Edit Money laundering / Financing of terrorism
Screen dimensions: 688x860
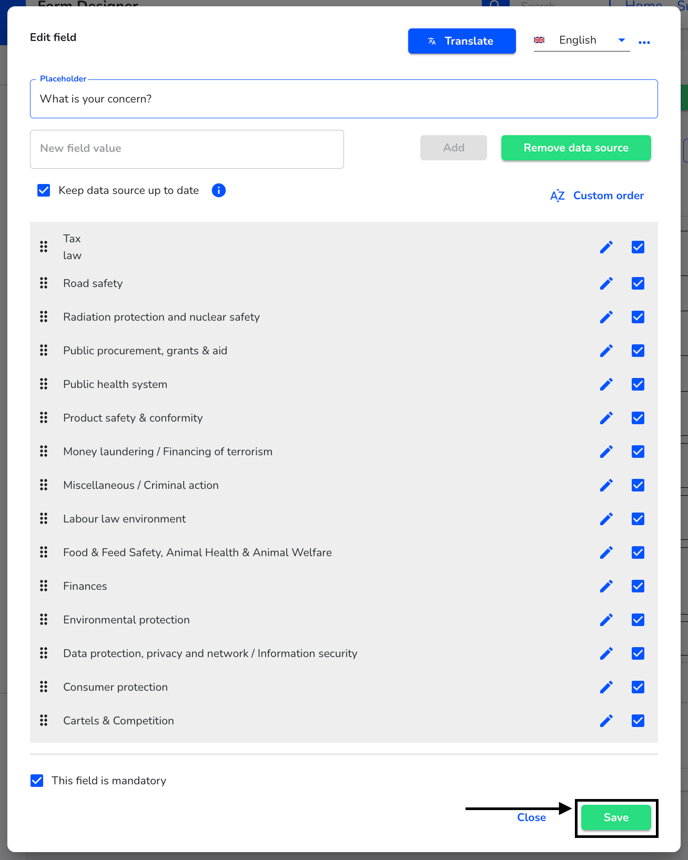pyautogui.click(x=606, y=452)
